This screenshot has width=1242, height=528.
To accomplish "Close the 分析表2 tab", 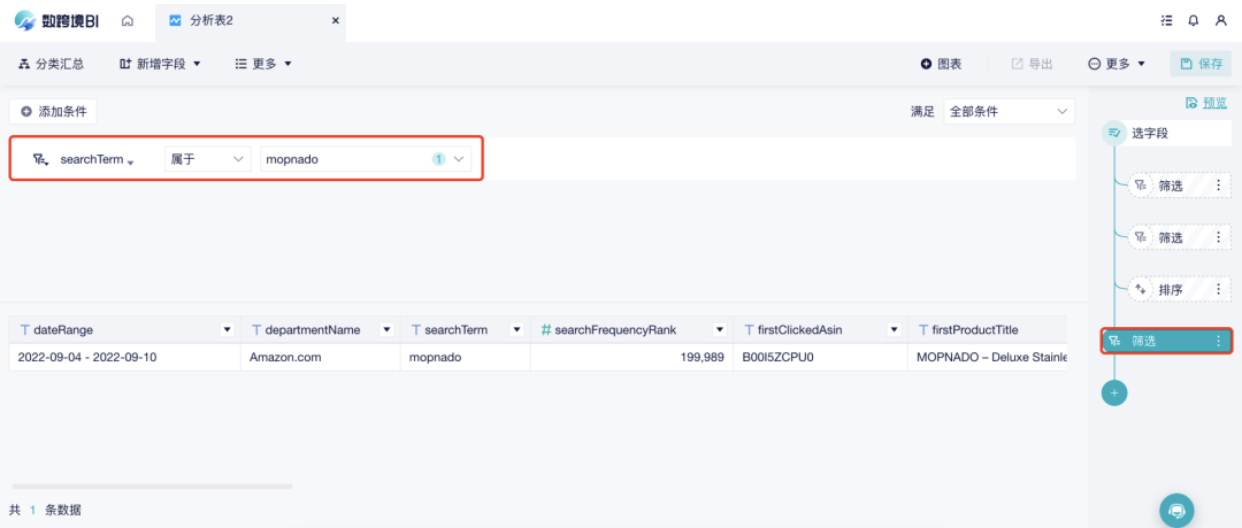I will point(335,20).
